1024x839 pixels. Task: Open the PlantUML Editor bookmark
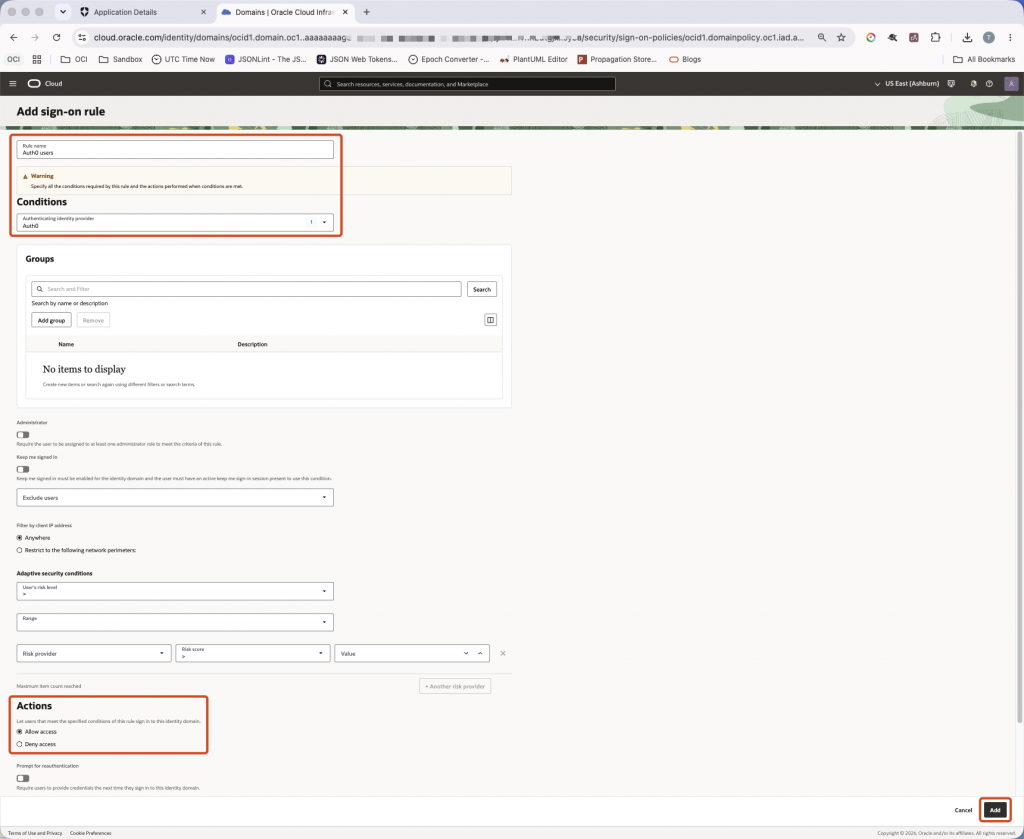pyautogui.click(x=533, y=59)
